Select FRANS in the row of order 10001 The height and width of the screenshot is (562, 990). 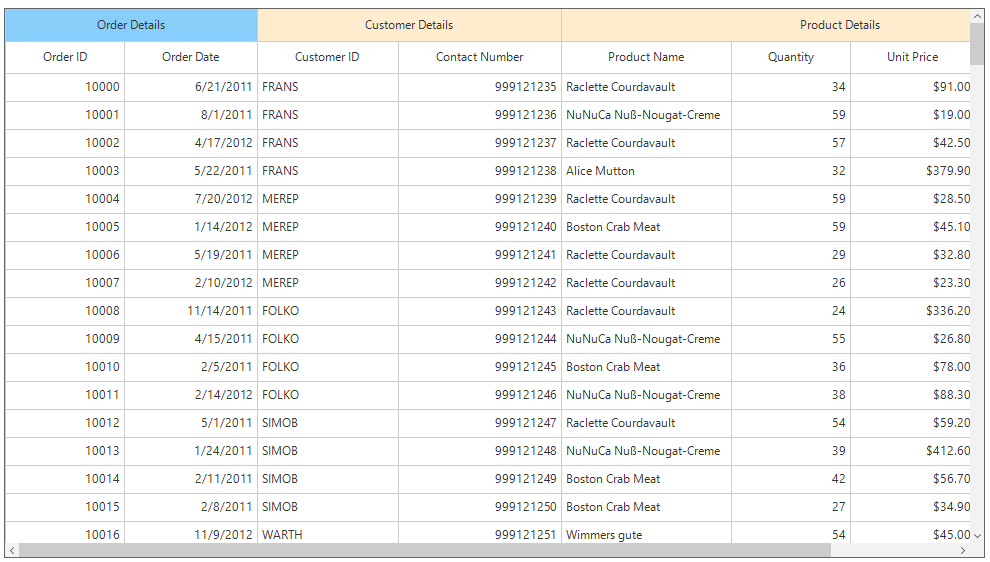[x=328, y=115]
